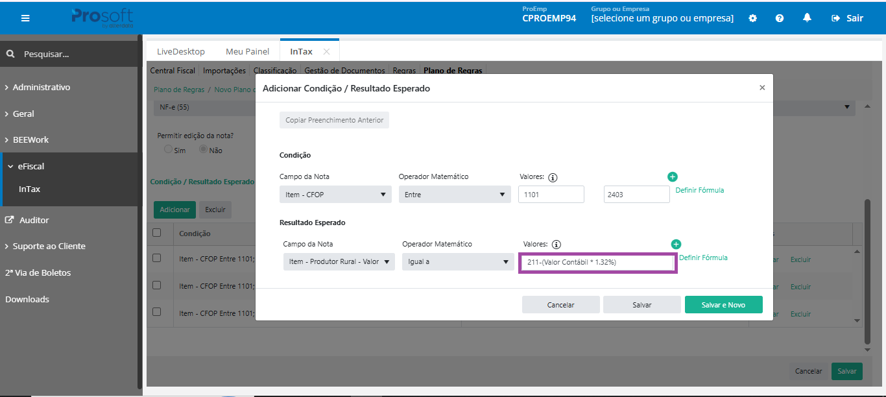
Task: Click the 211-(Valor Contábil * 1.32%) field
Action: tap(597, 263)
